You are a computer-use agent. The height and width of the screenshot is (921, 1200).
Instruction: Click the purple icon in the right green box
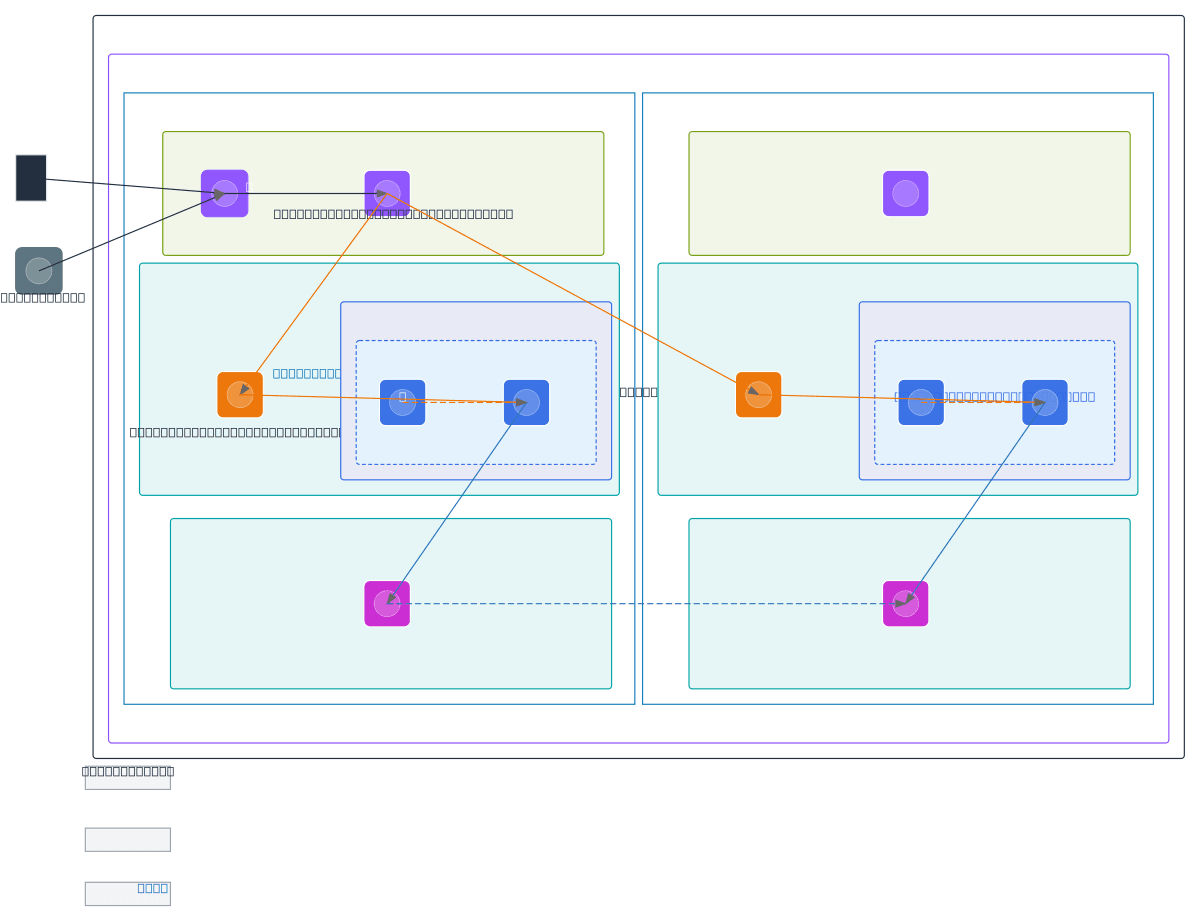click(x=905, y=193)
